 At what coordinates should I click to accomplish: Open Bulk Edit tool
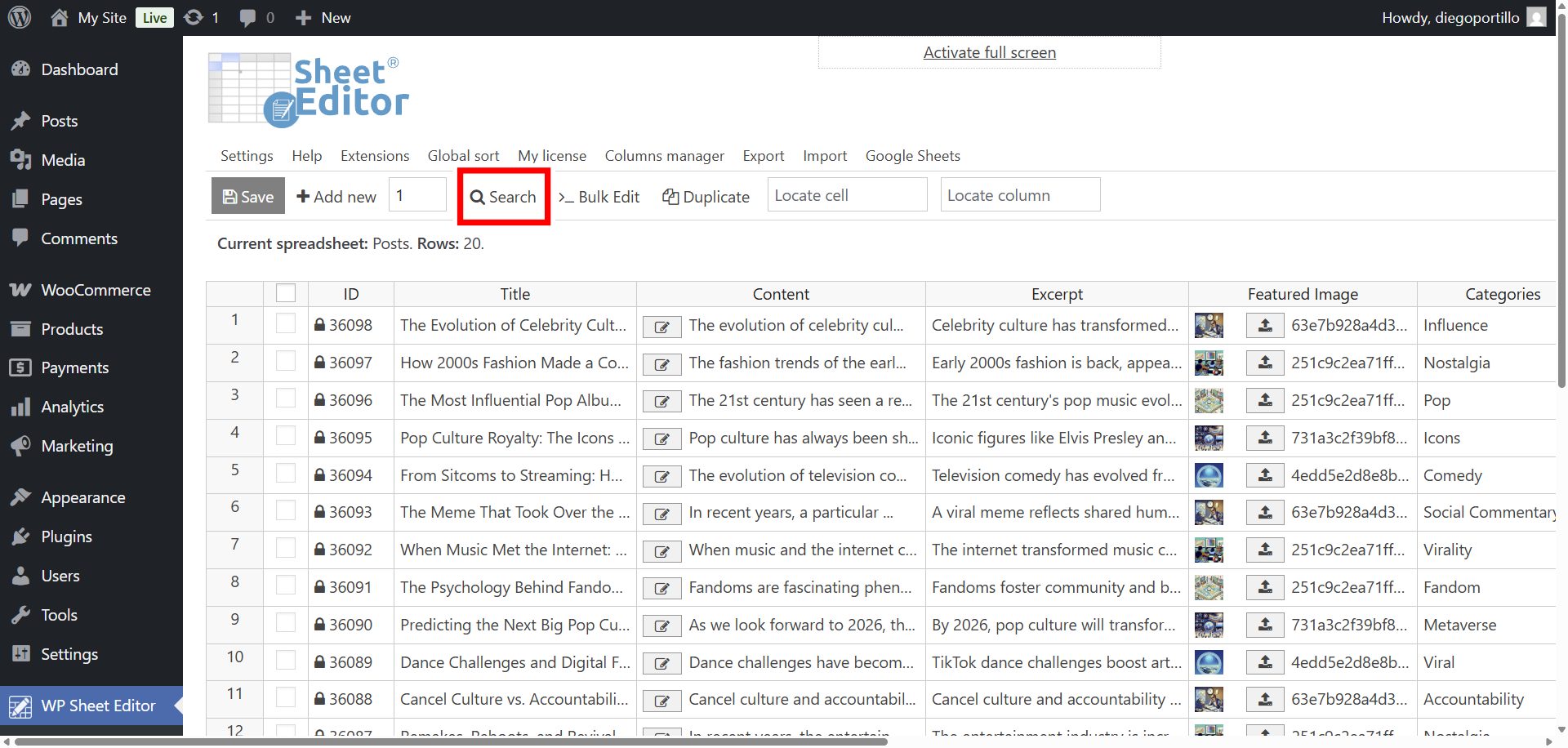coord(599,197)
